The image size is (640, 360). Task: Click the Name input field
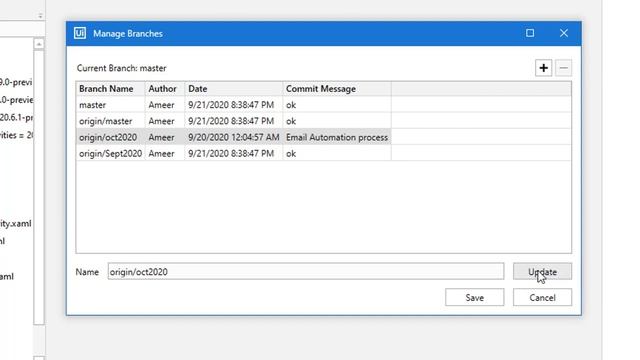(306, 271)
